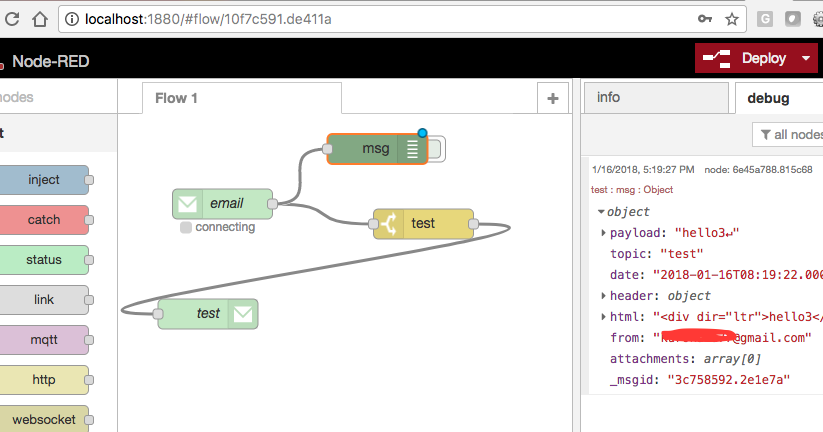Click the test email output node envelope icon

coord(243,314)
